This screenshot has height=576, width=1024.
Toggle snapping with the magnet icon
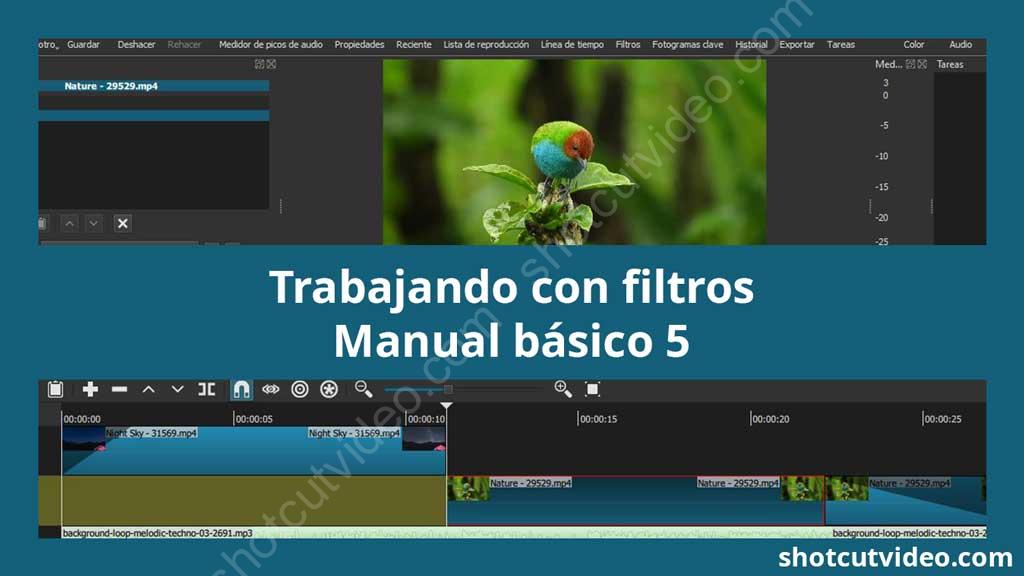[x=239, y=389]
